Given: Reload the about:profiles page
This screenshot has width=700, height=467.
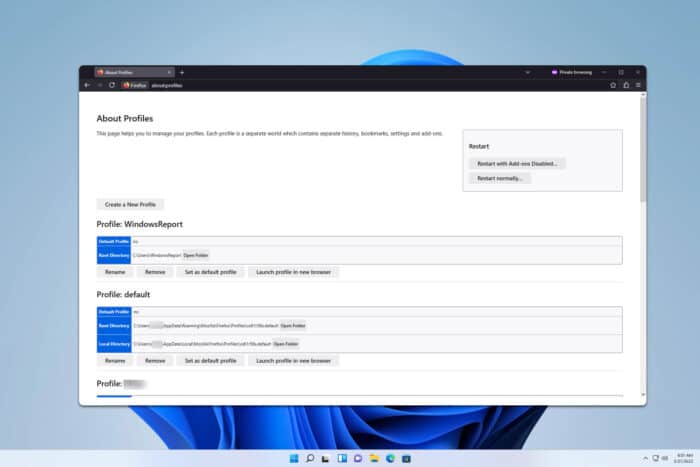Looking at the screenshot, I should (x=111, y=85).
